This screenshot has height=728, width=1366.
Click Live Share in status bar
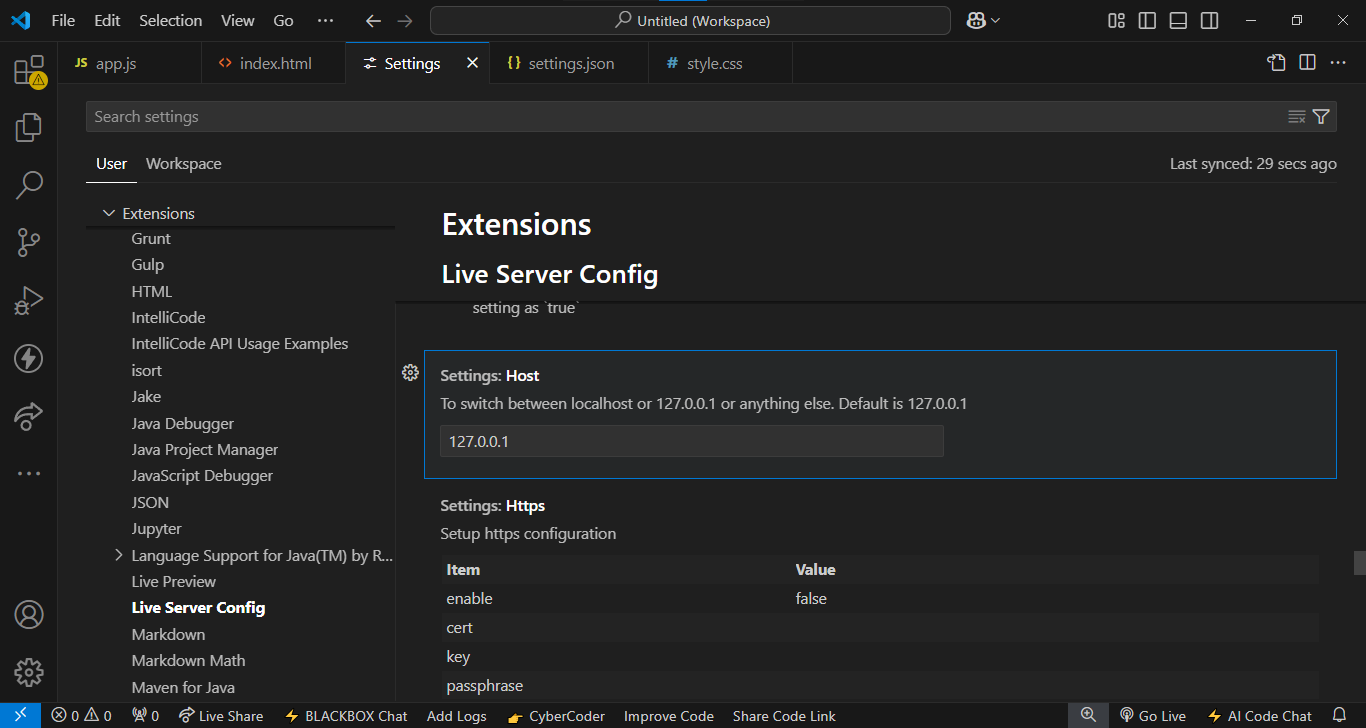(x=221, y=716)
